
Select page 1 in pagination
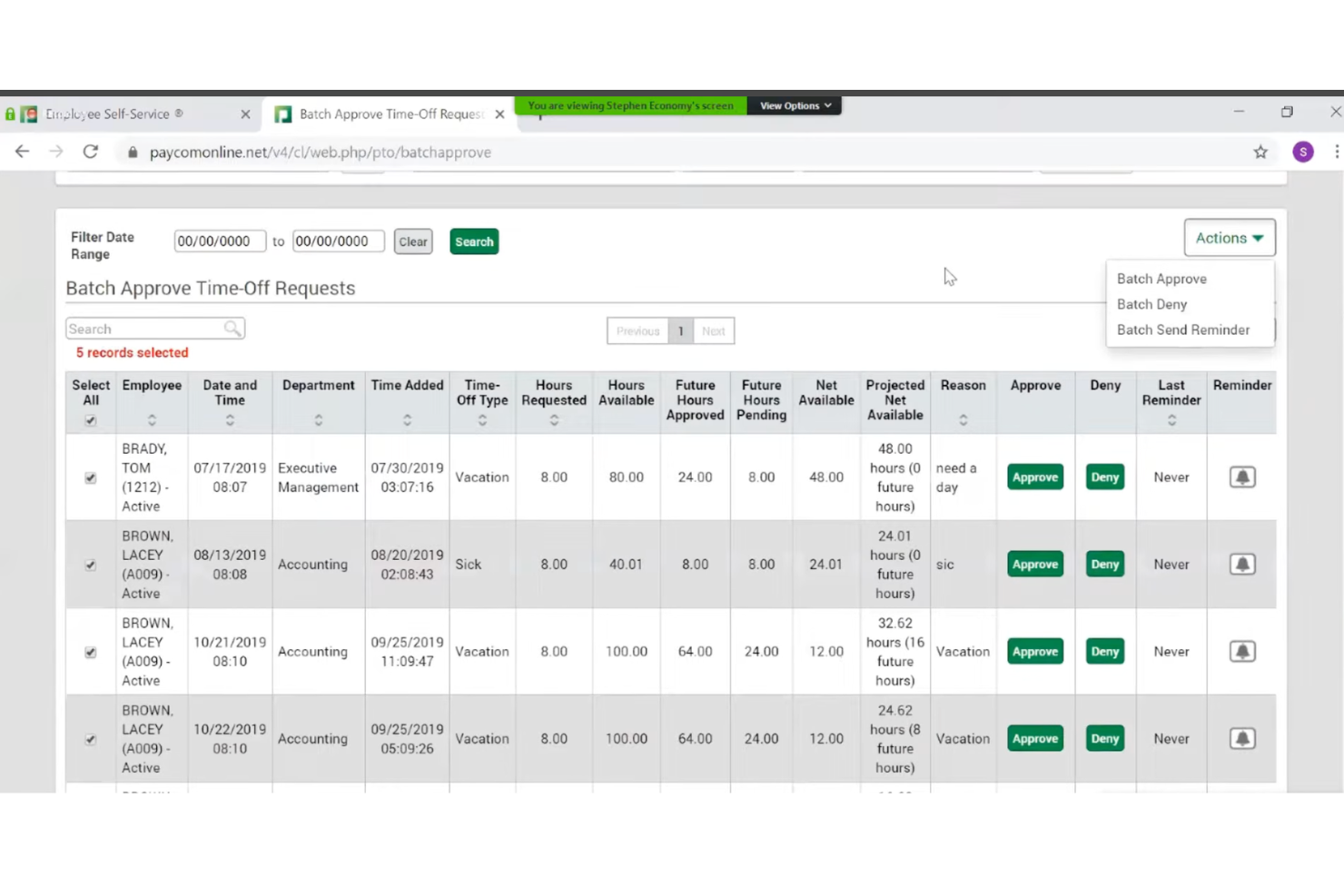click(x=680, y=330)
